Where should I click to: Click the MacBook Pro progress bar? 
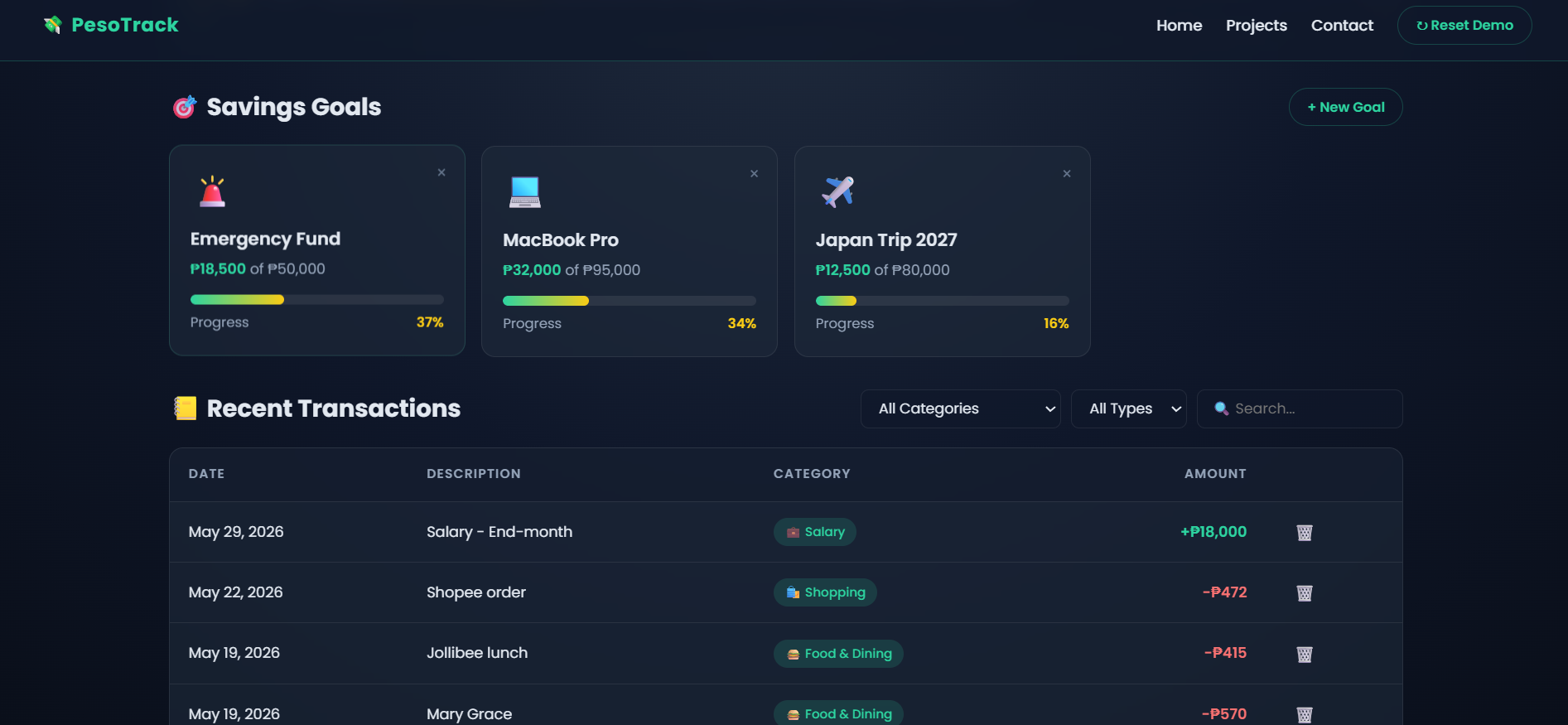click(630, 301)
